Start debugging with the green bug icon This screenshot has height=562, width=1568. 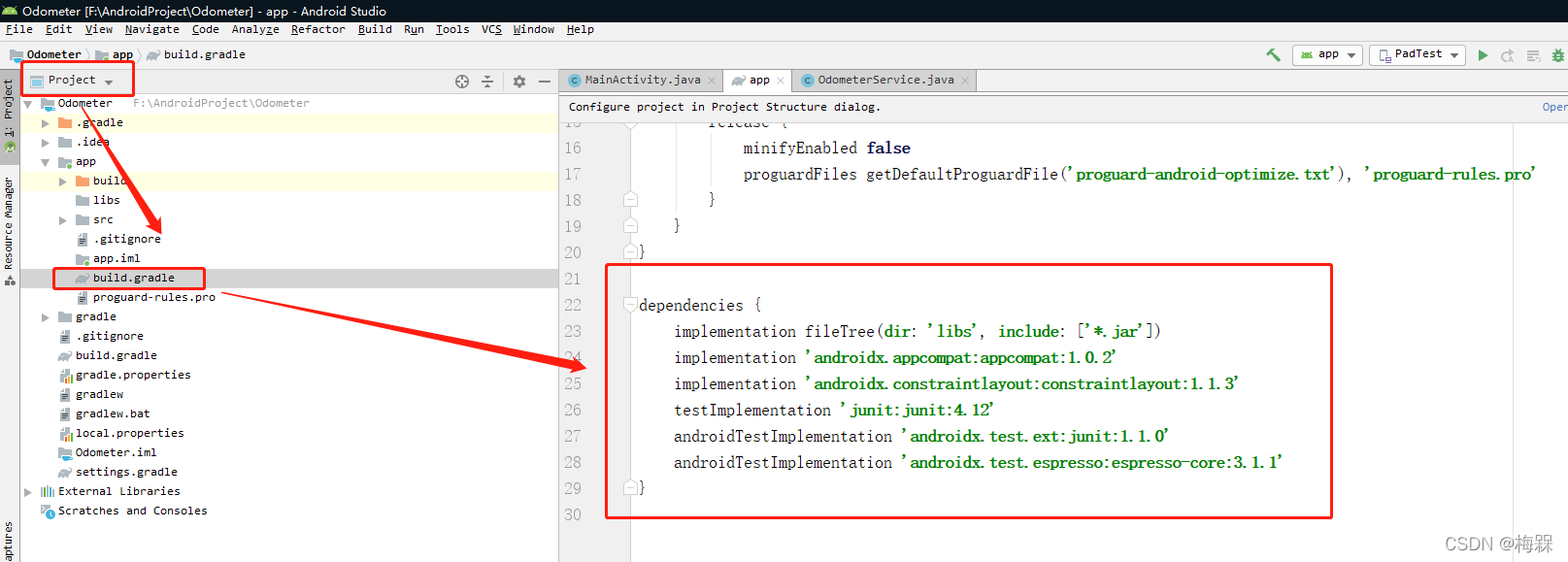pyautogui.click(x=1558, y=55)
